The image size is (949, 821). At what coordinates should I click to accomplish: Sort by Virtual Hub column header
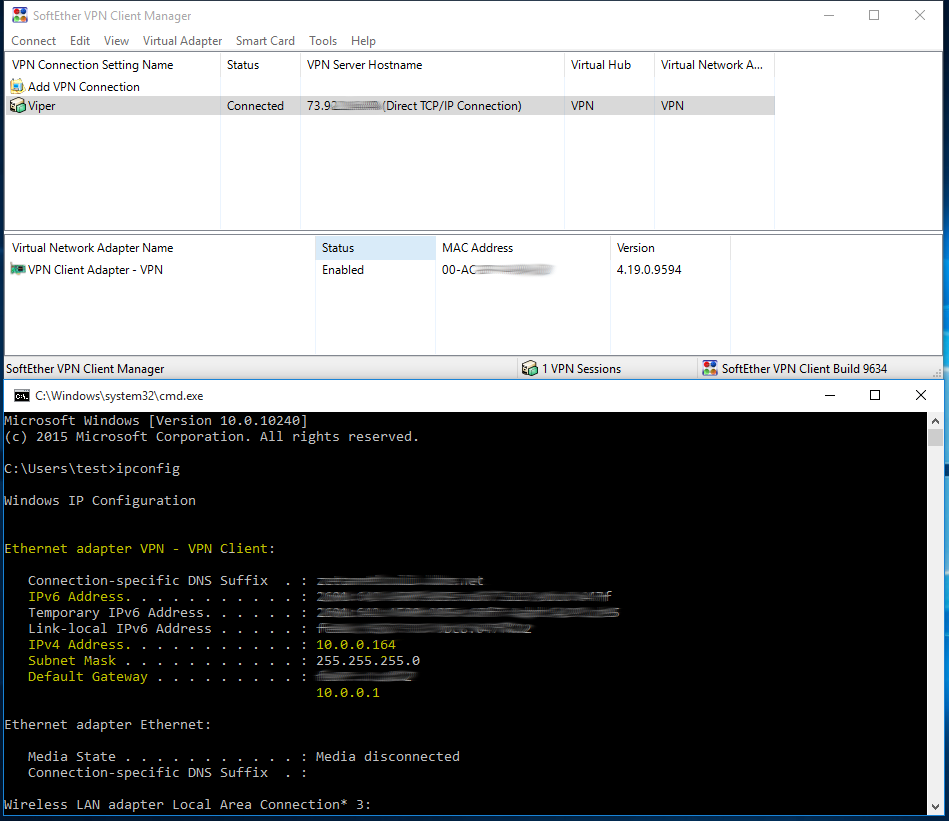(609, 65)
